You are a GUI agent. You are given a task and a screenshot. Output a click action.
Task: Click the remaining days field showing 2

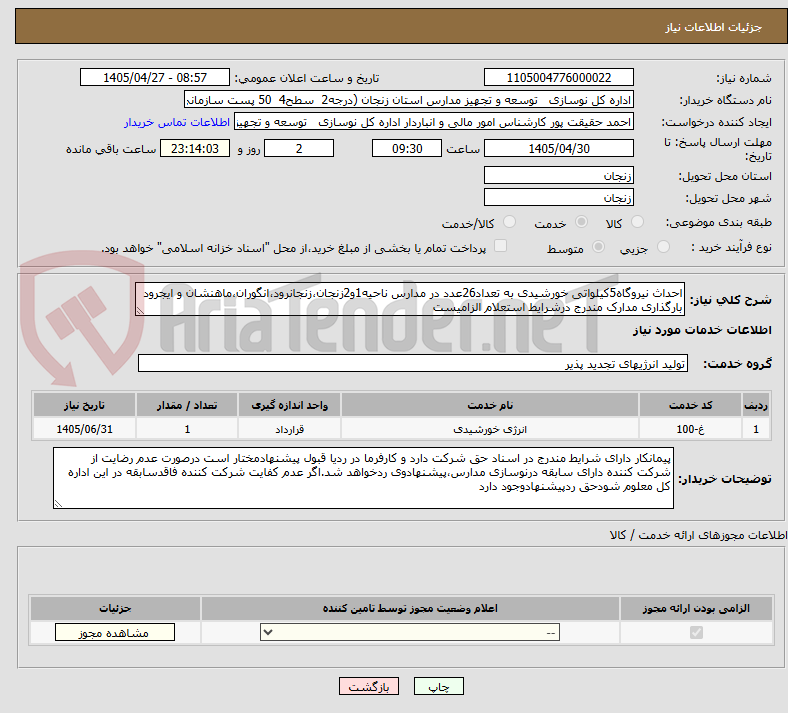[299, 149]
